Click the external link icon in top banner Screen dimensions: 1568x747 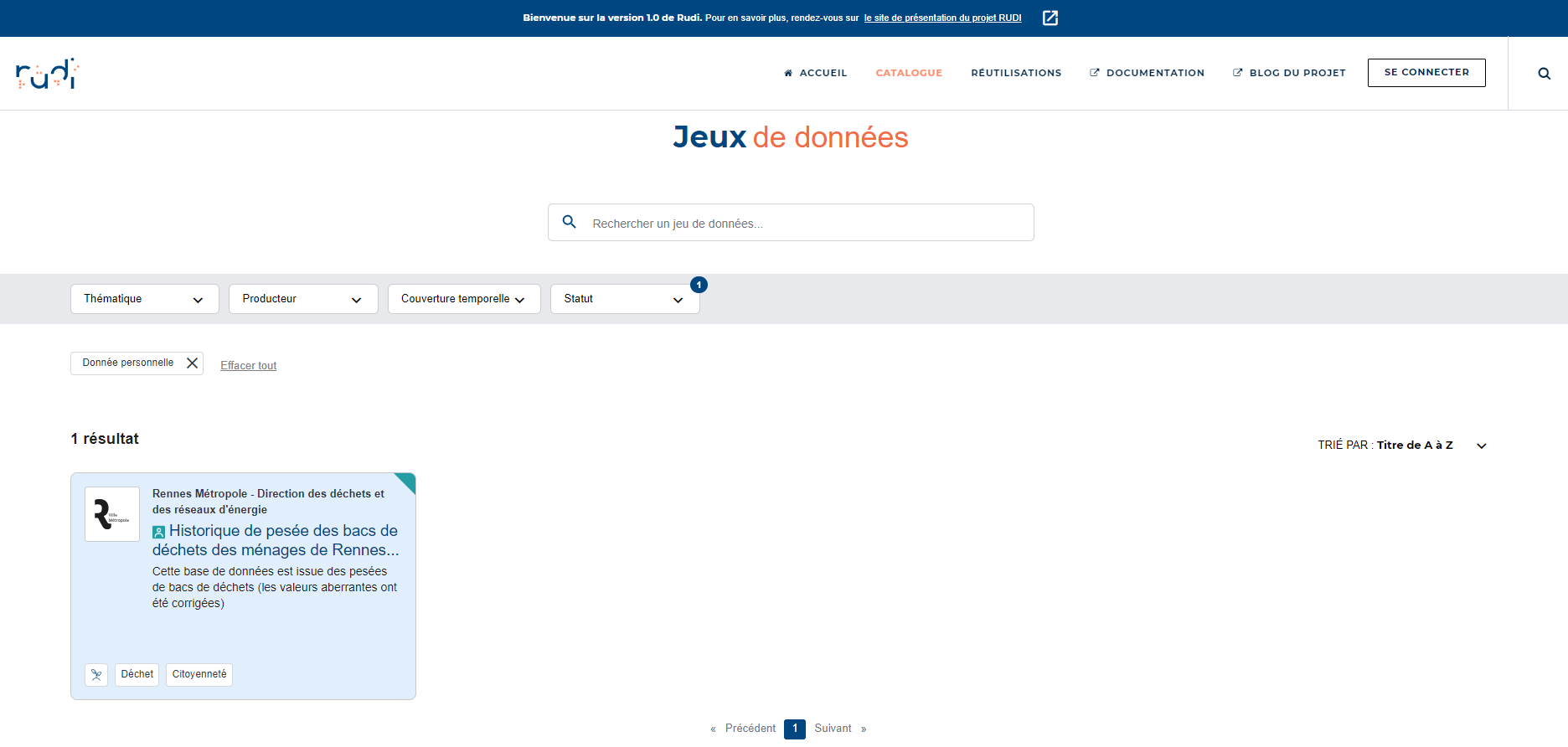[x=1050, y=18]
